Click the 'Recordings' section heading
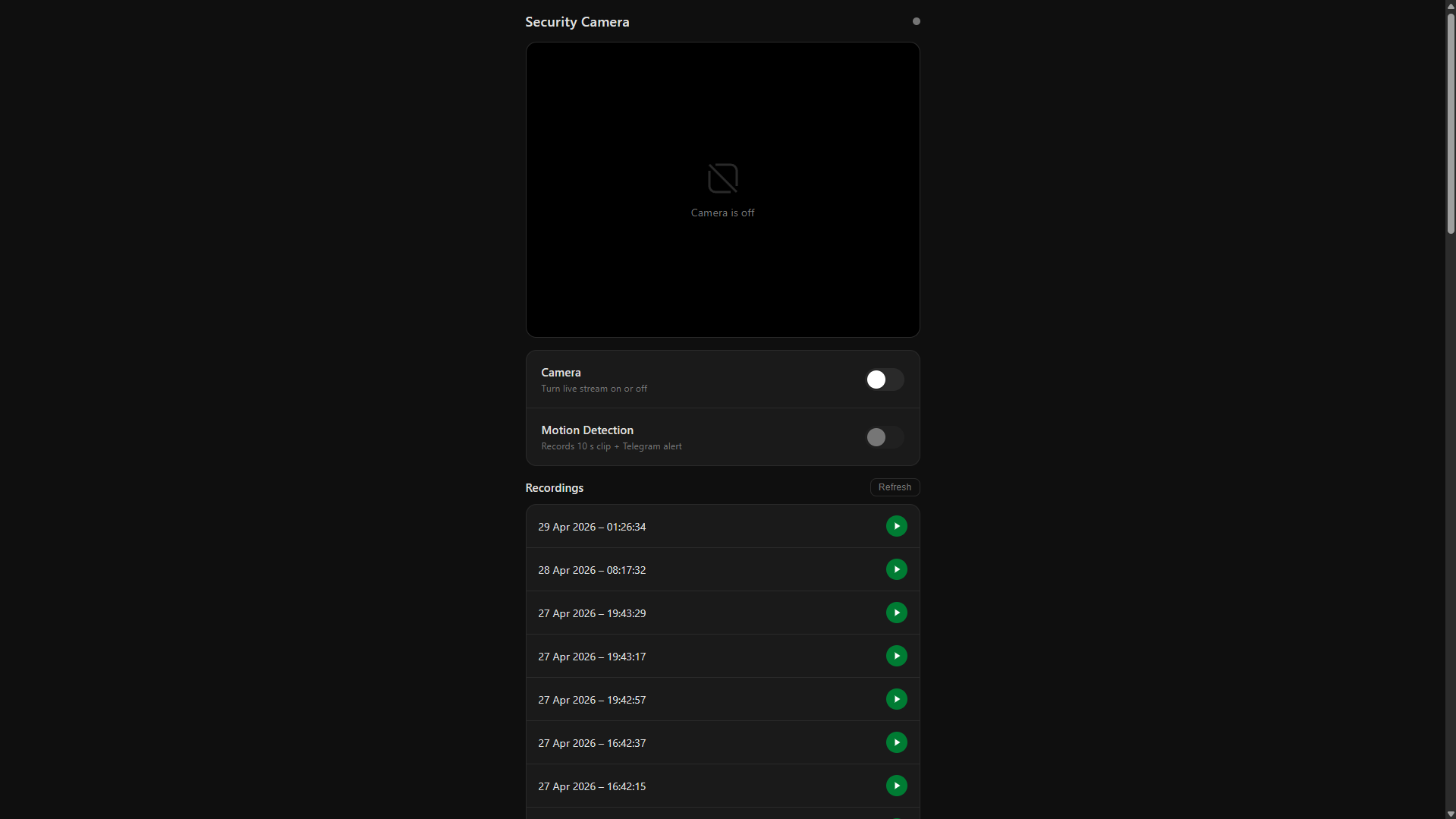Viewport: 1456px width, 819px height. [554, 488]
